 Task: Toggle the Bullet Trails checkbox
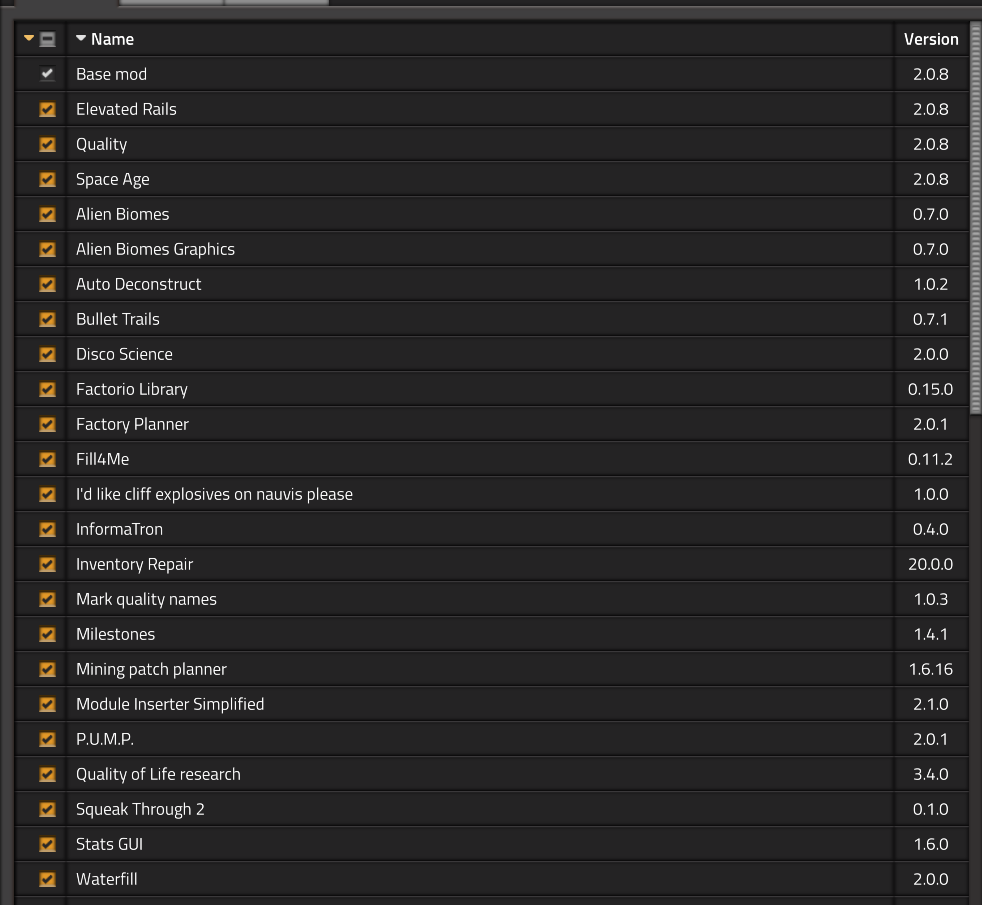(48, 319)
